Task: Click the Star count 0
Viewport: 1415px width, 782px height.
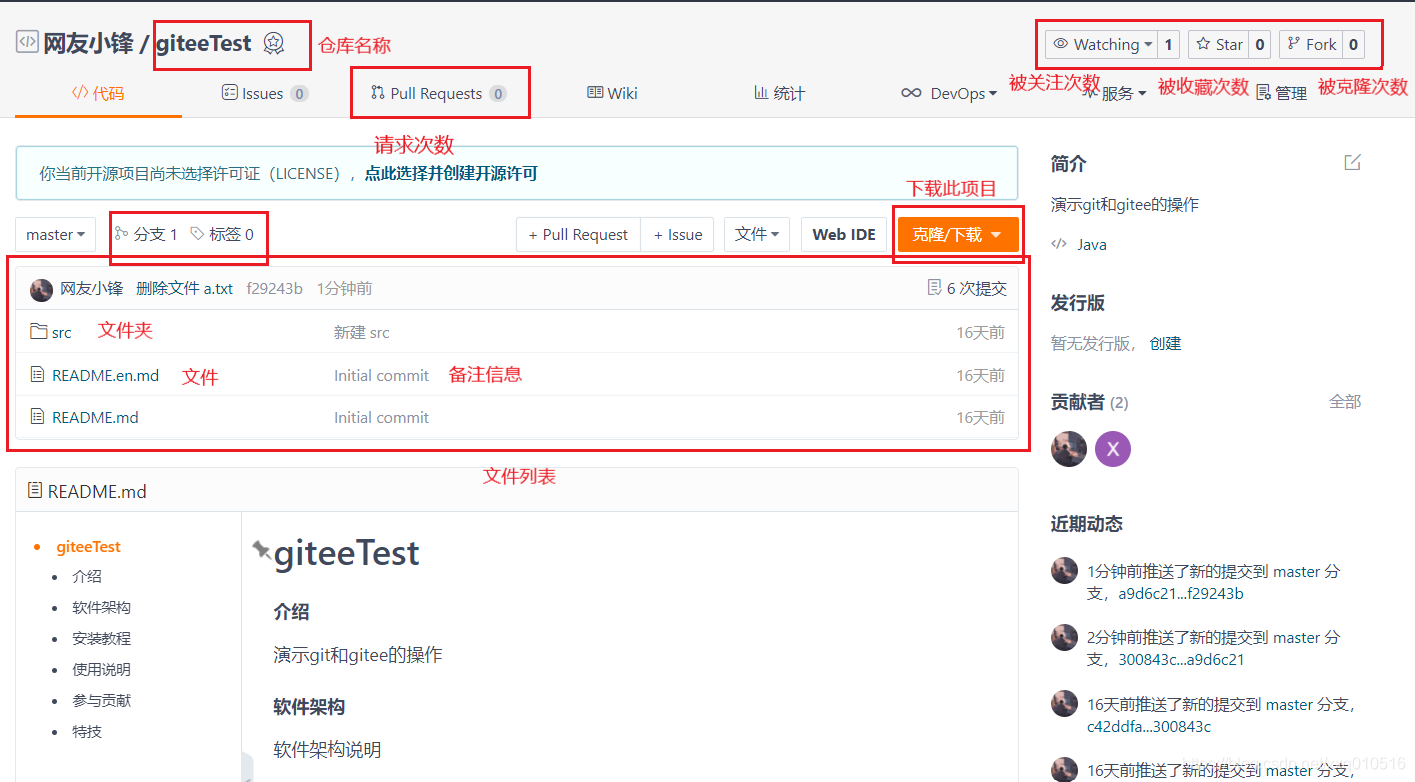Action: pyautogui.click(x=1260, y=44)
